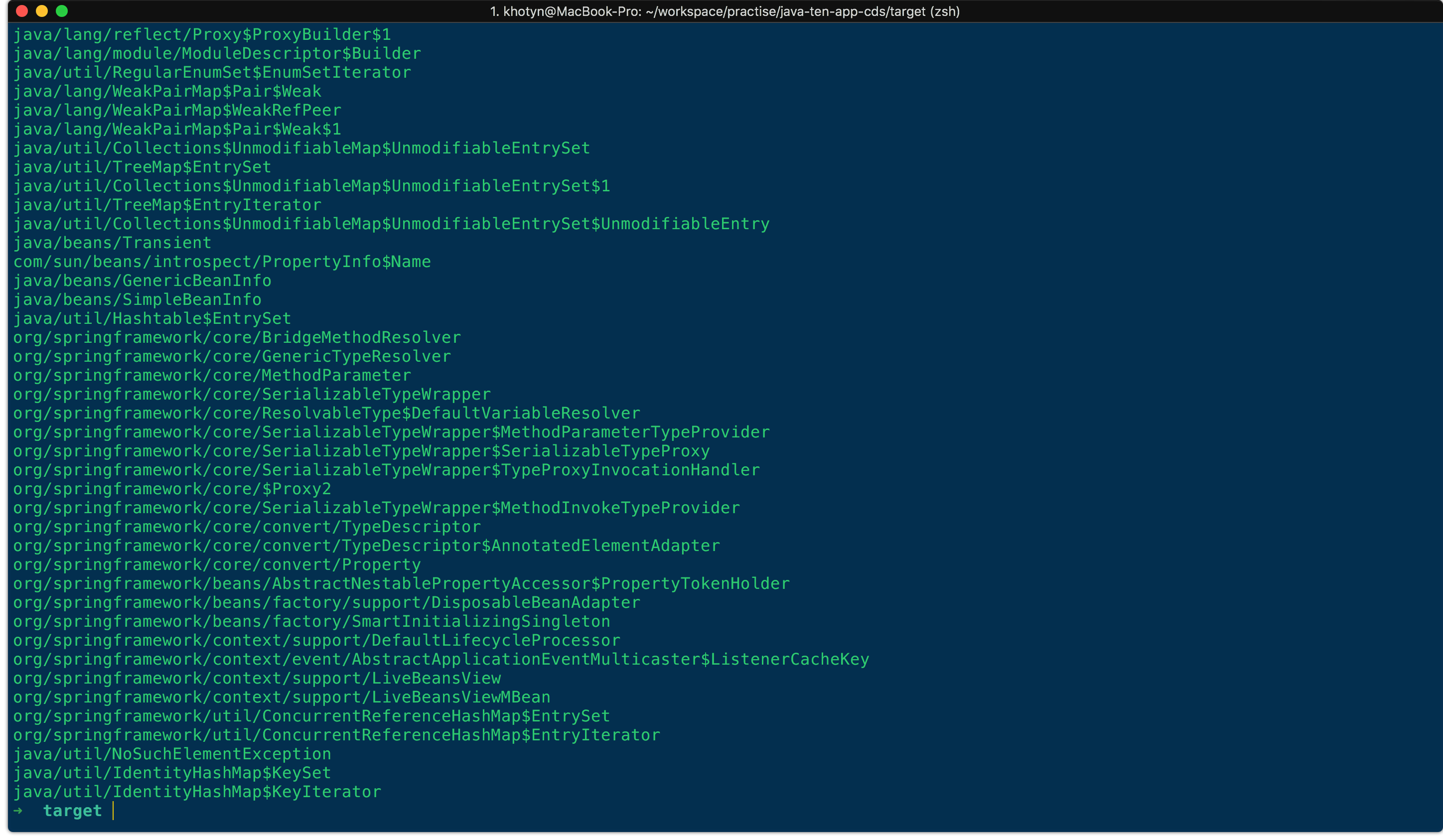The height and width of the screenshot is (840, 1443).
Task: Click the java/beans/Transient output line
Action: point(112,243)
